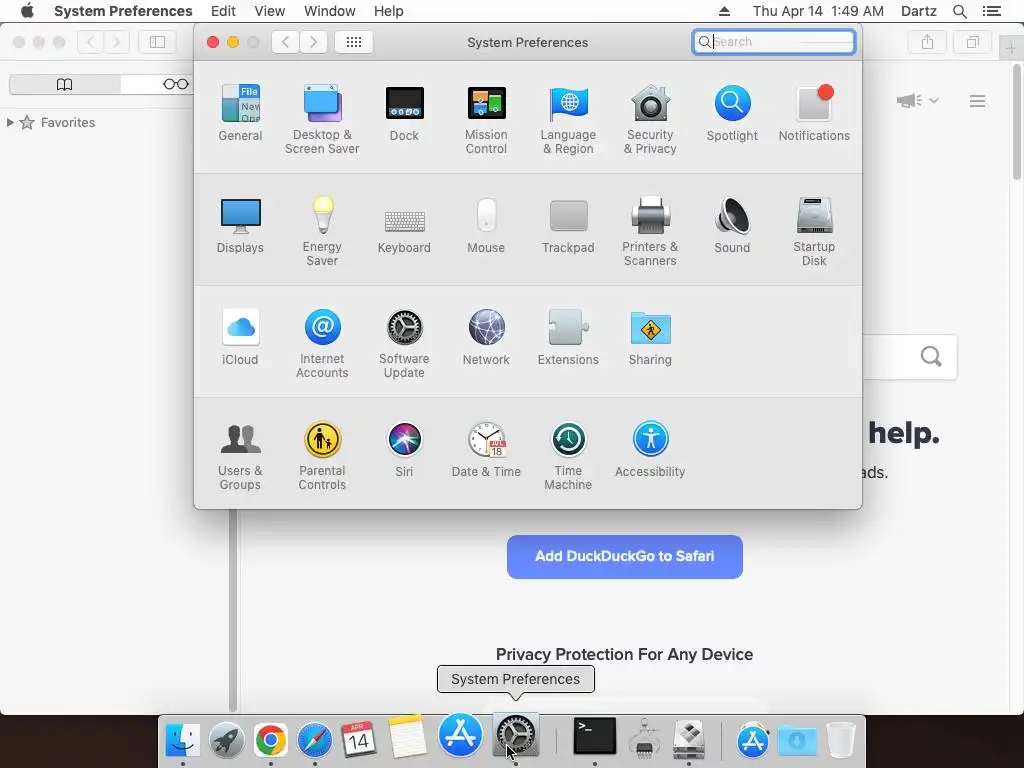Open Parental Controls pane
This screenshot has height=768, width=1024.
[322, 456]
